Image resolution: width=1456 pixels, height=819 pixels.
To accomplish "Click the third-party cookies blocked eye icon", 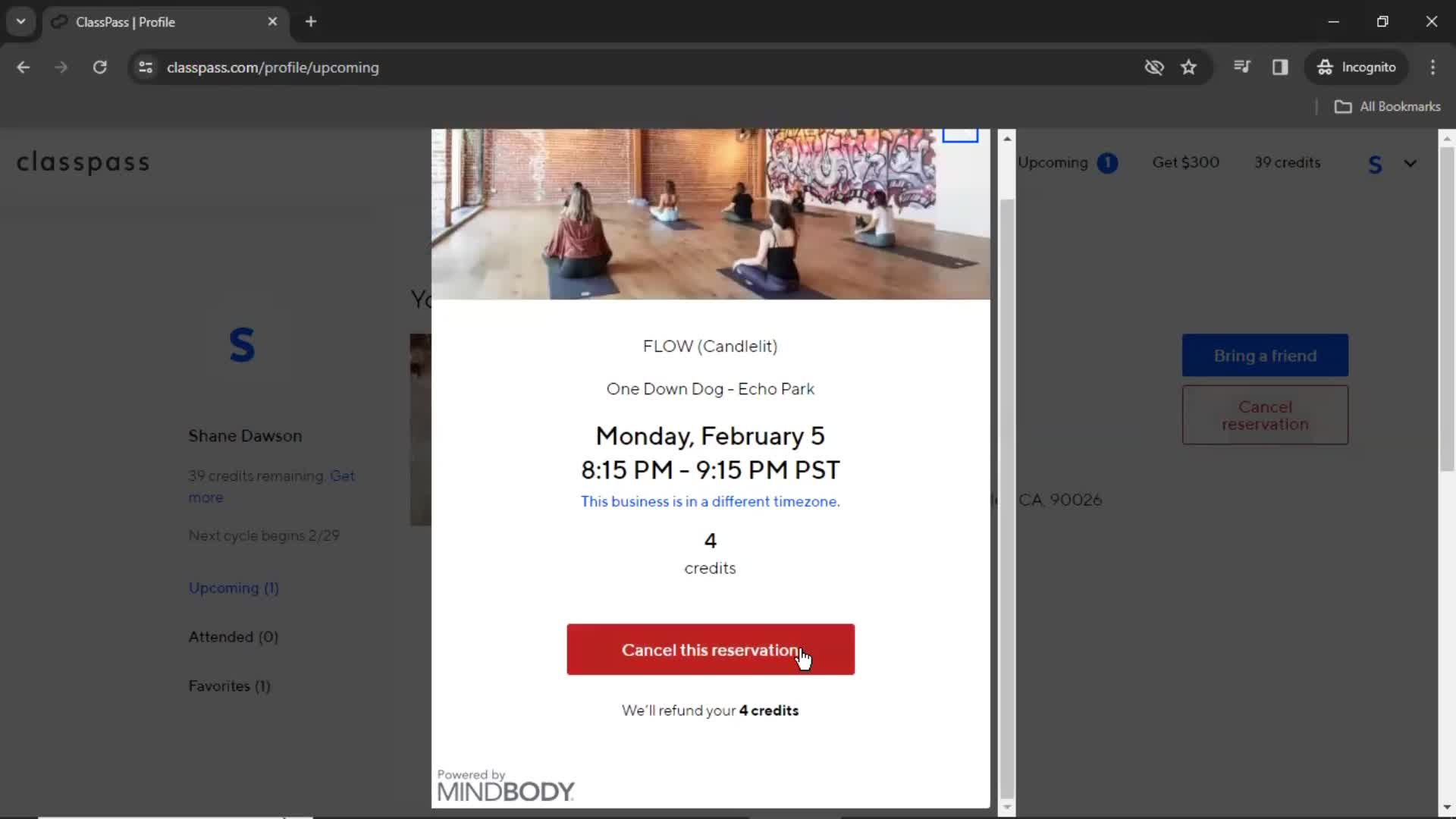I will 1154,67.
